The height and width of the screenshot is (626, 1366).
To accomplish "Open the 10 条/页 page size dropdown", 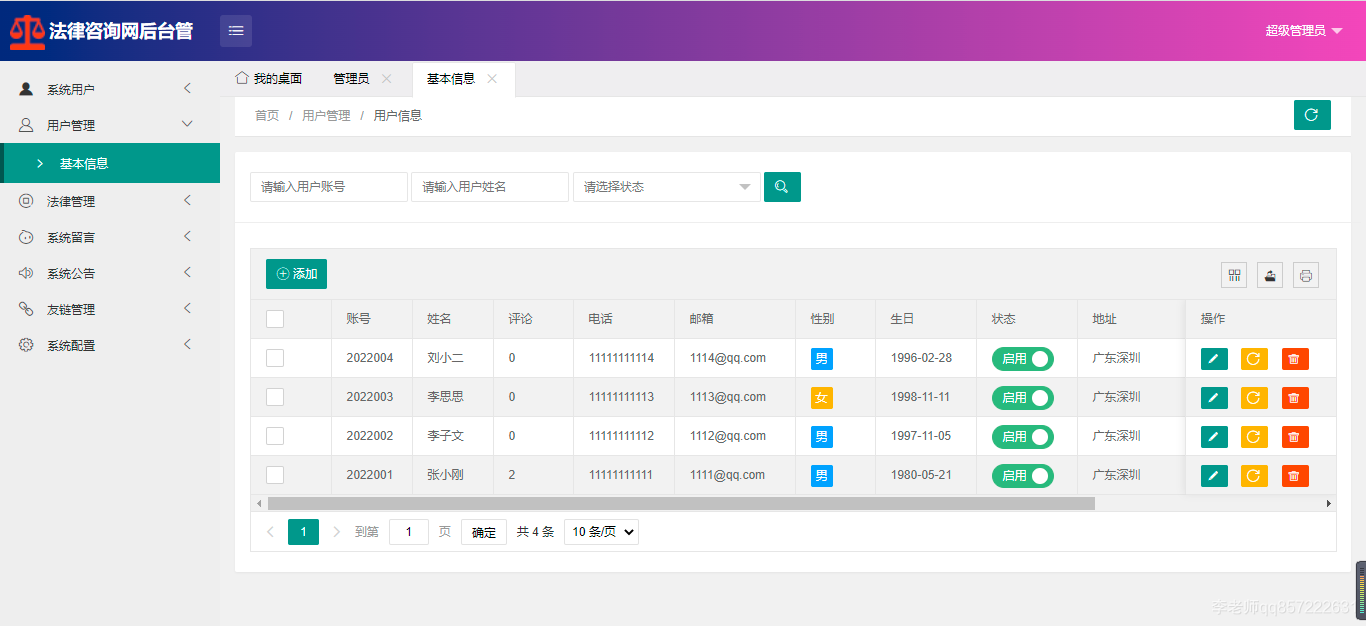I will pyautogui.click(x=601, y=532).
